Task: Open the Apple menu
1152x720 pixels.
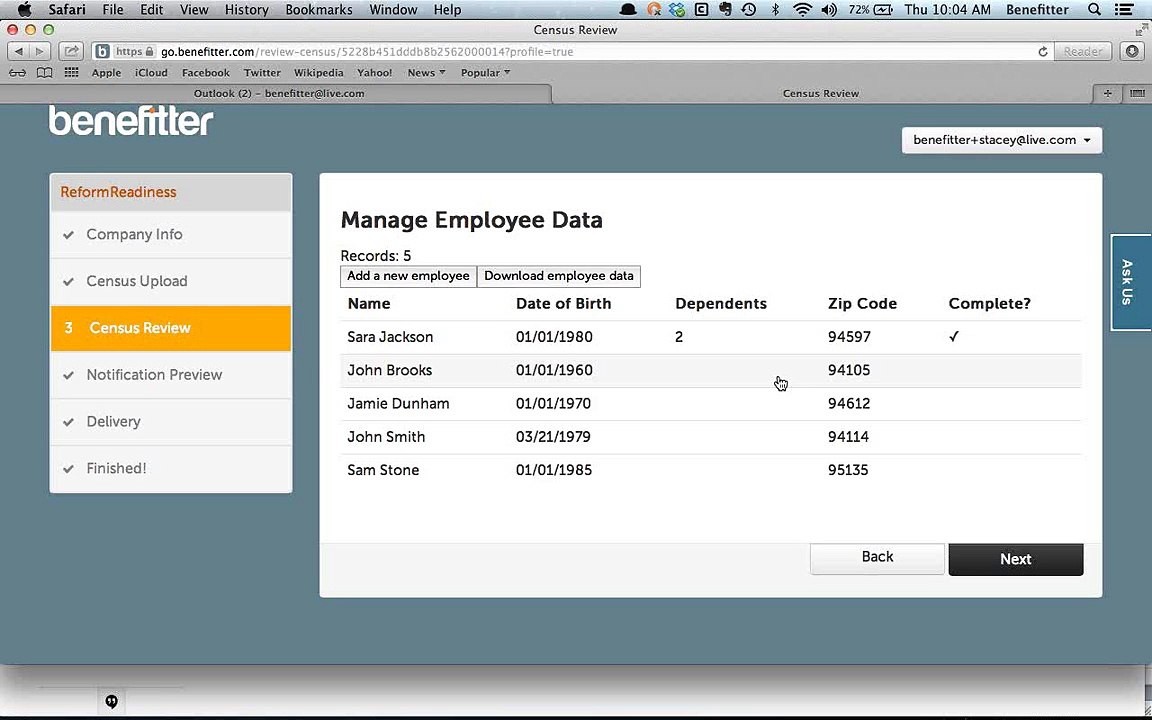Action: pos(24,10)
